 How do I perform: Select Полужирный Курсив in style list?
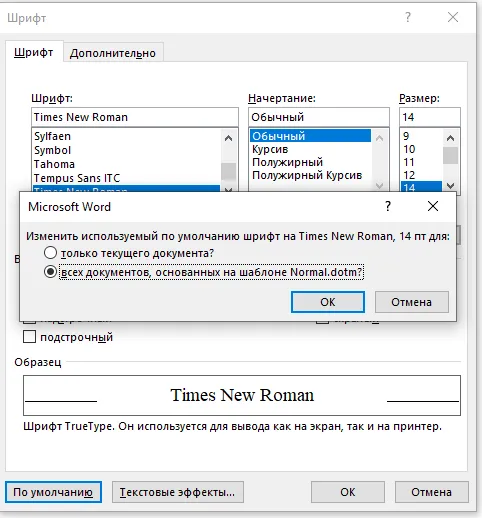click(310, 175)
